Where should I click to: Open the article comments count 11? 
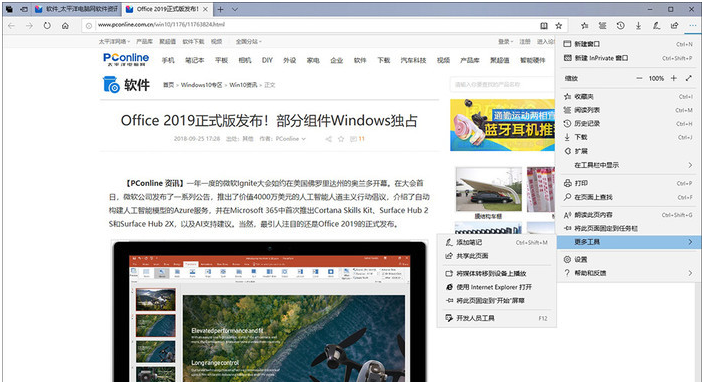(357, 139)
